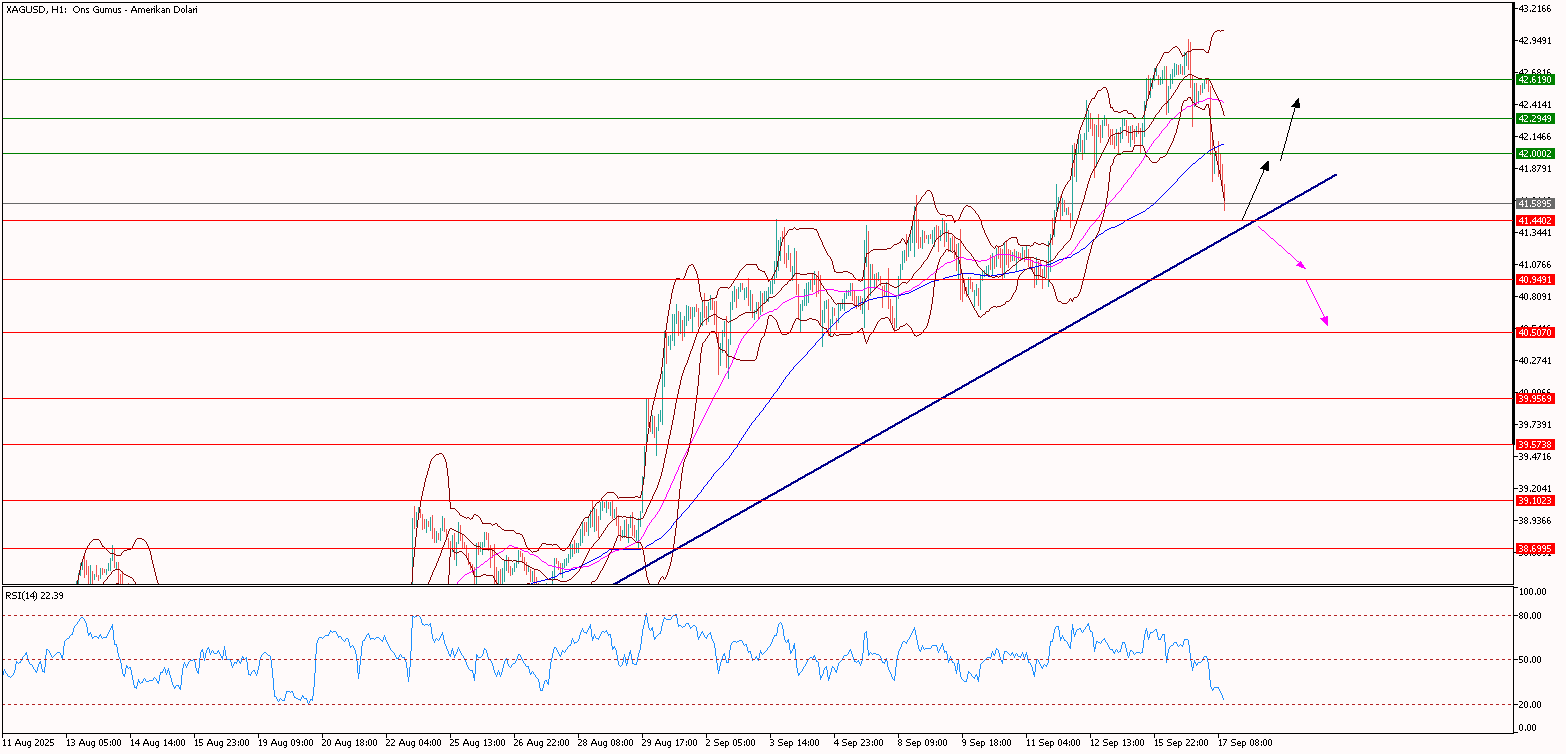Click the 43.2166 price scale value

tap(1535, 8)
